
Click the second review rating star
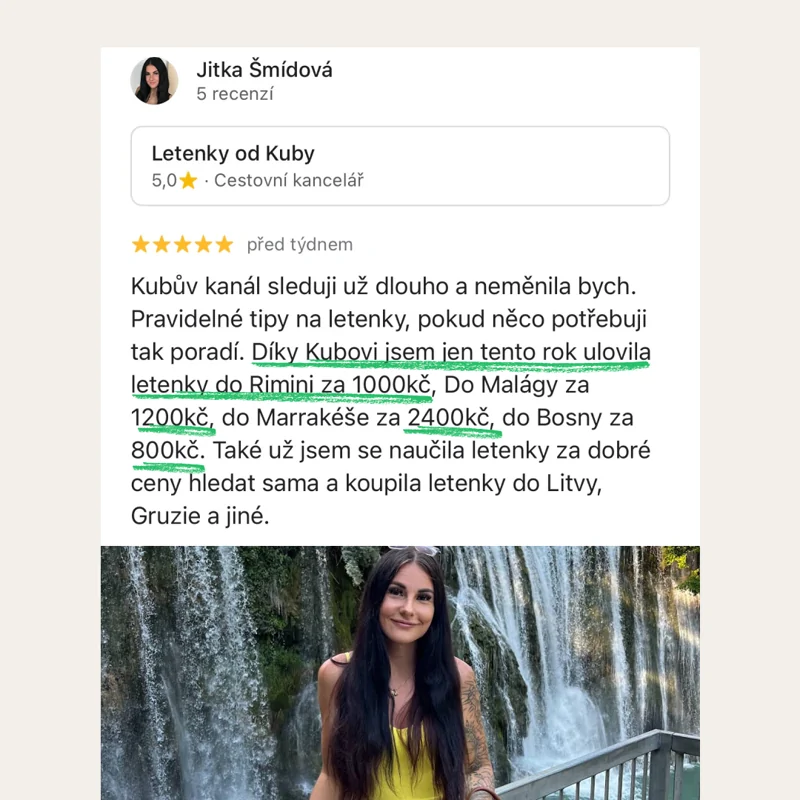[x=161, y=244]
